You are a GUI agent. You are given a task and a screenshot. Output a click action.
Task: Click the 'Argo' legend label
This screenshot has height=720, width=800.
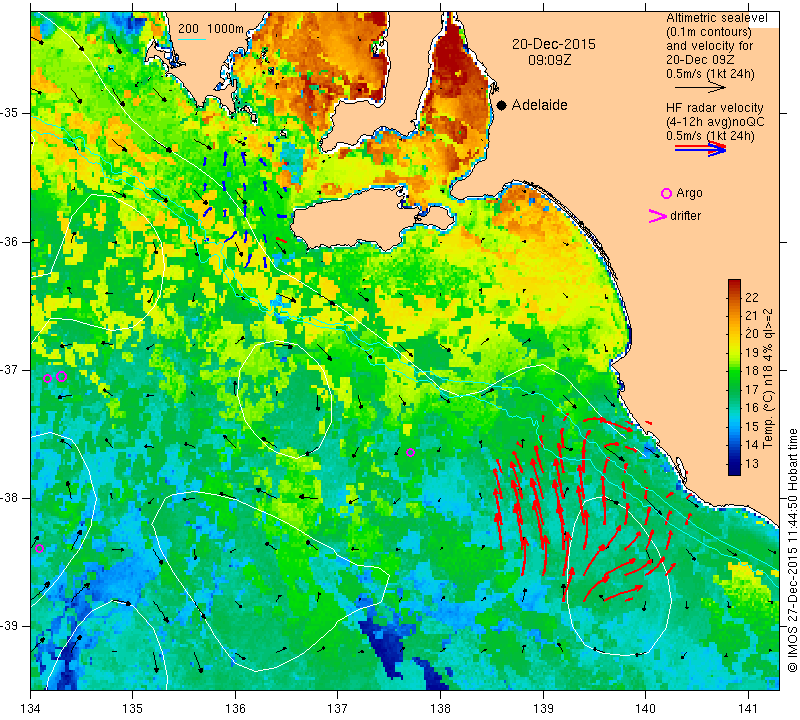coord(689,193)
